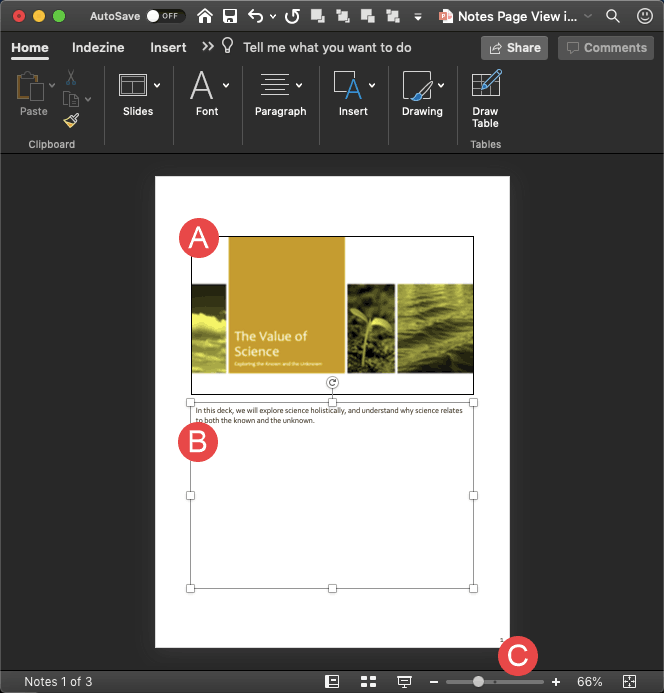Switch to Slide Sorter view
664x693 pixels.
(x=368, y=682)
